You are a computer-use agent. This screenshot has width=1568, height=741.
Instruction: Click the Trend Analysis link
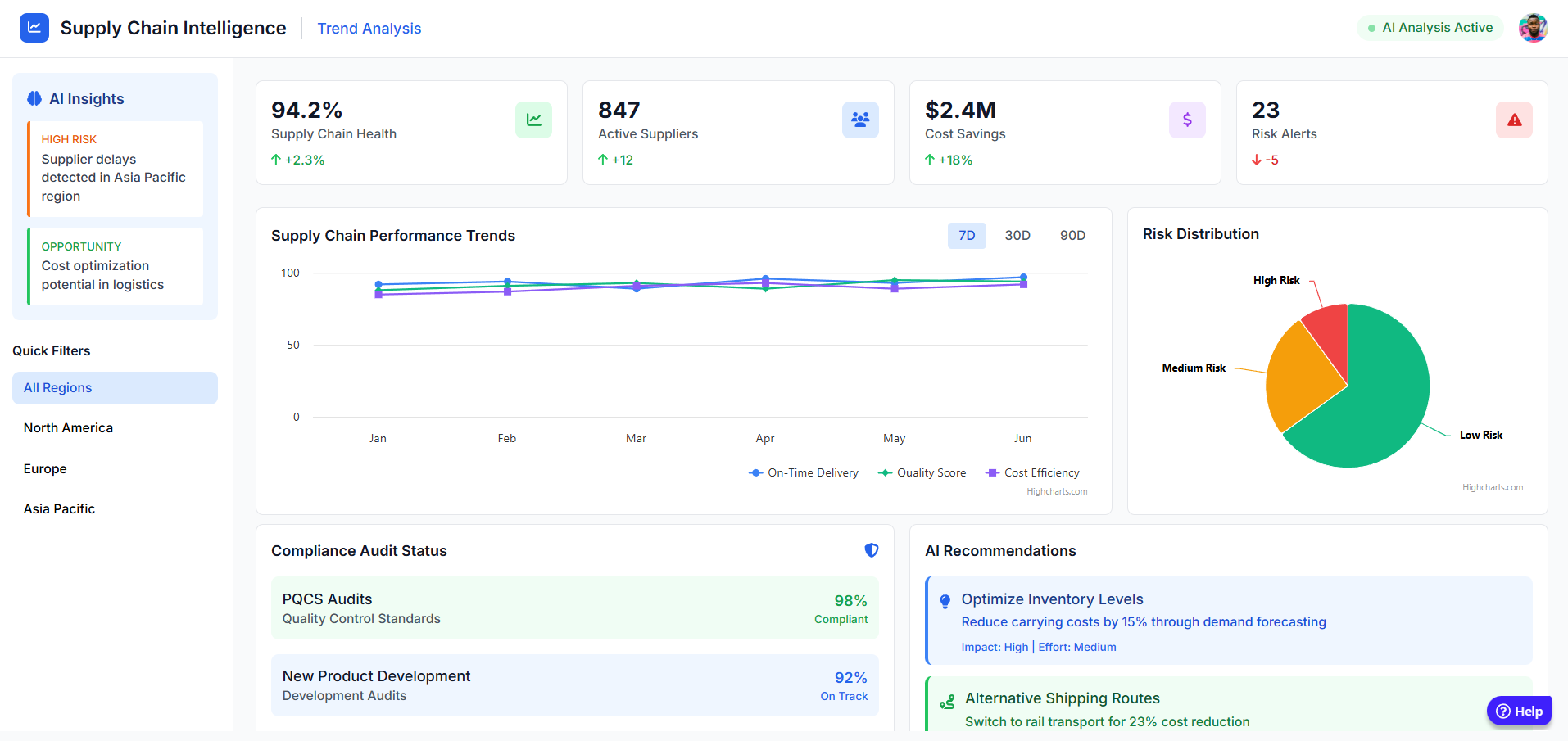(x=369, y=29)
